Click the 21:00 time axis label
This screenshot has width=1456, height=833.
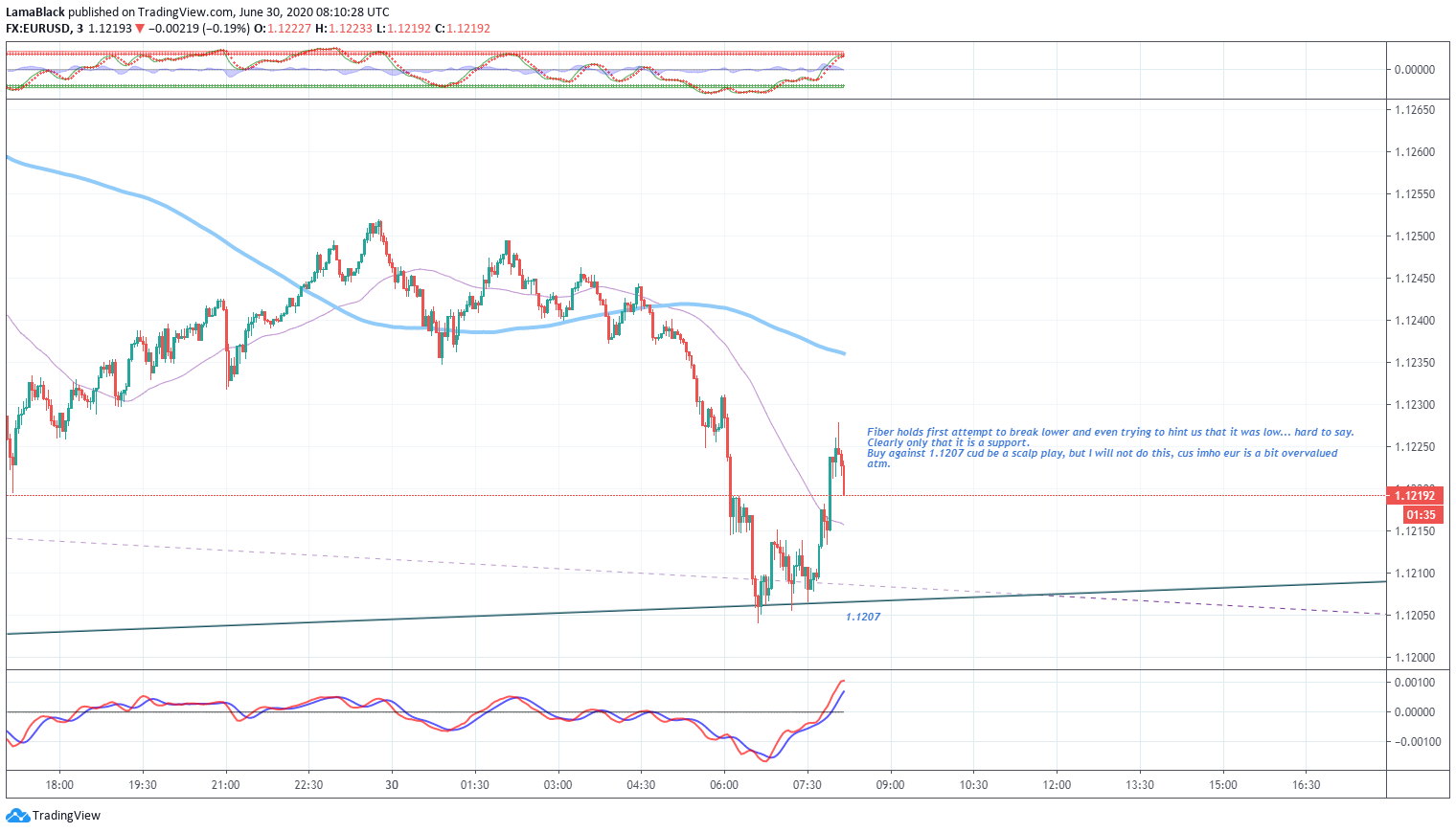(x=226, y=785)
